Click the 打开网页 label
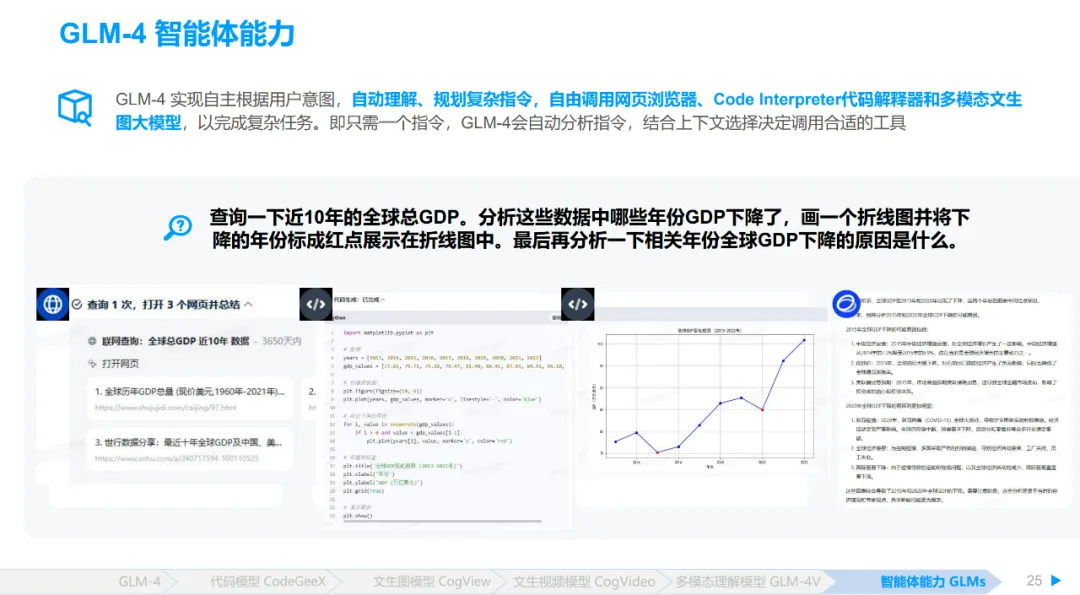This screenshot has height=595, width=1080. point(121,364)
